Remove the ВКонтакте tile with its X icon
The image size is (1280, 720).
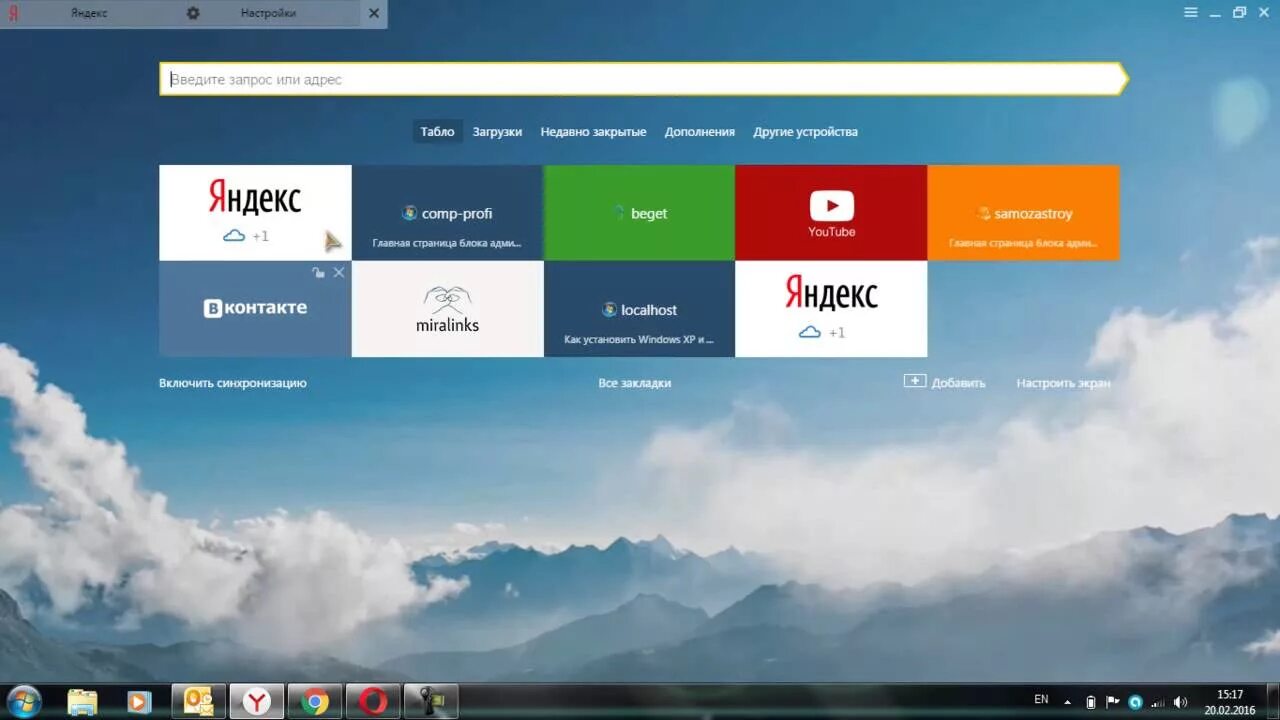pos(339,272)
